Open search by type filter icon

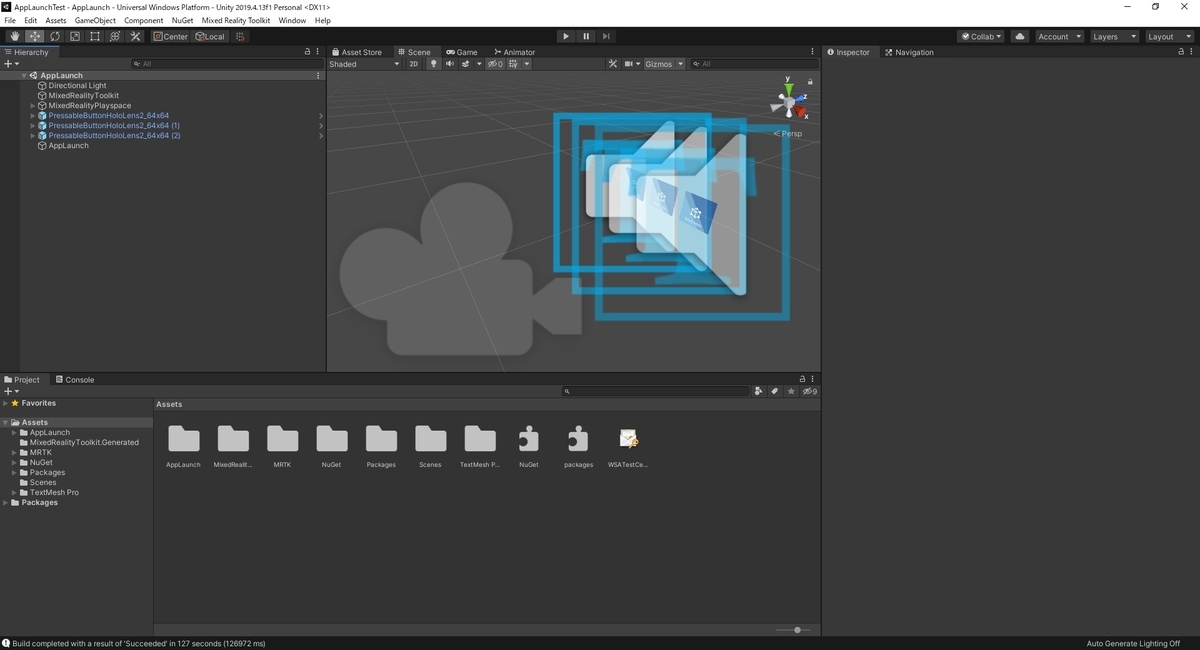759,392
